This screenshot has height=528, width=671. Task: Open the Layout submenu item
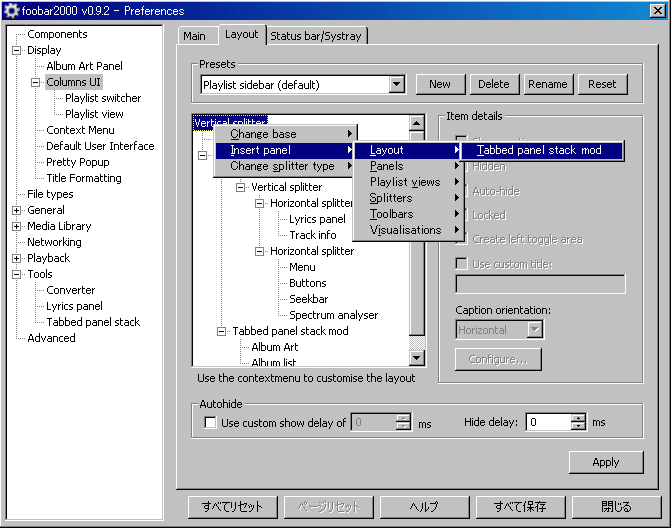(408, 150)
